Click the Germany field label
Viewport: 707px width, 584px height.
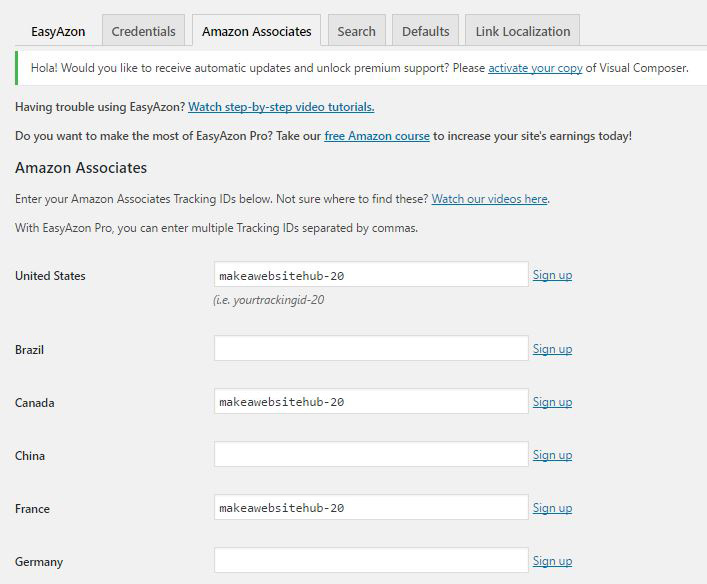point(39,562)
